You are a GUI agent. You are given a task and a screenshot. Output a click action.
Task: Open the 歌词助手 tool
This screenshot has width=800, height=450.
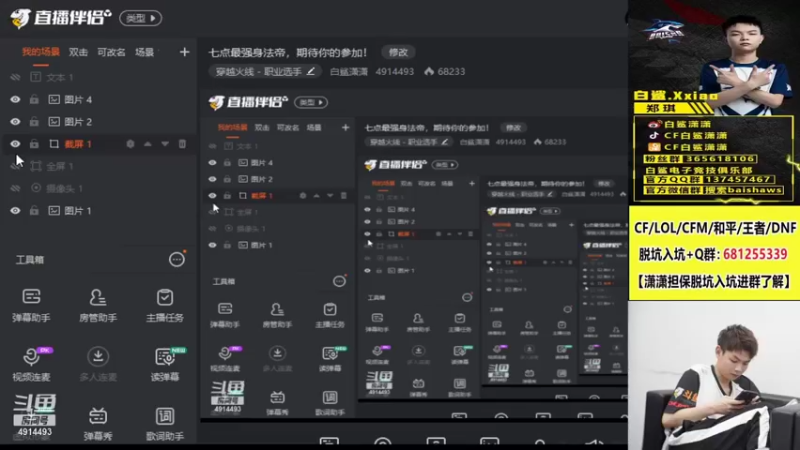[x=164, y=423]
